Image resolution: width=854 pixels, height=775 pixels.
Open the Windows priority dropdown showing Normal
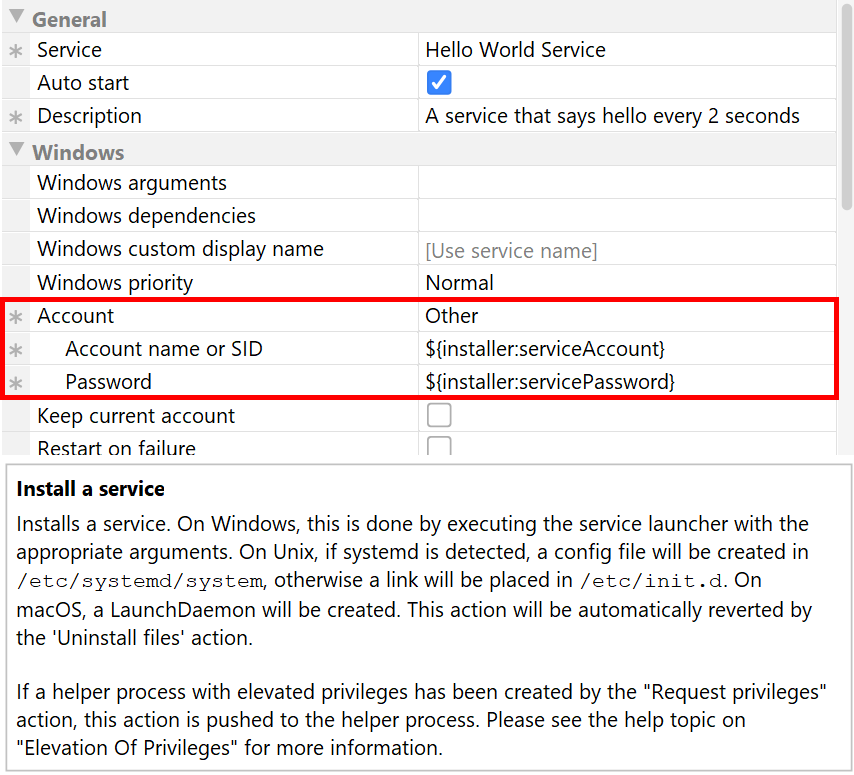click(x=626, y=283)
